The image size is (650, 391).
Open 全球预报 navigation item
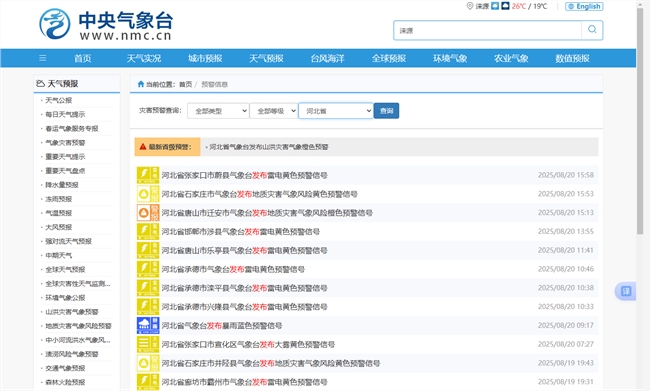(389, 58)
